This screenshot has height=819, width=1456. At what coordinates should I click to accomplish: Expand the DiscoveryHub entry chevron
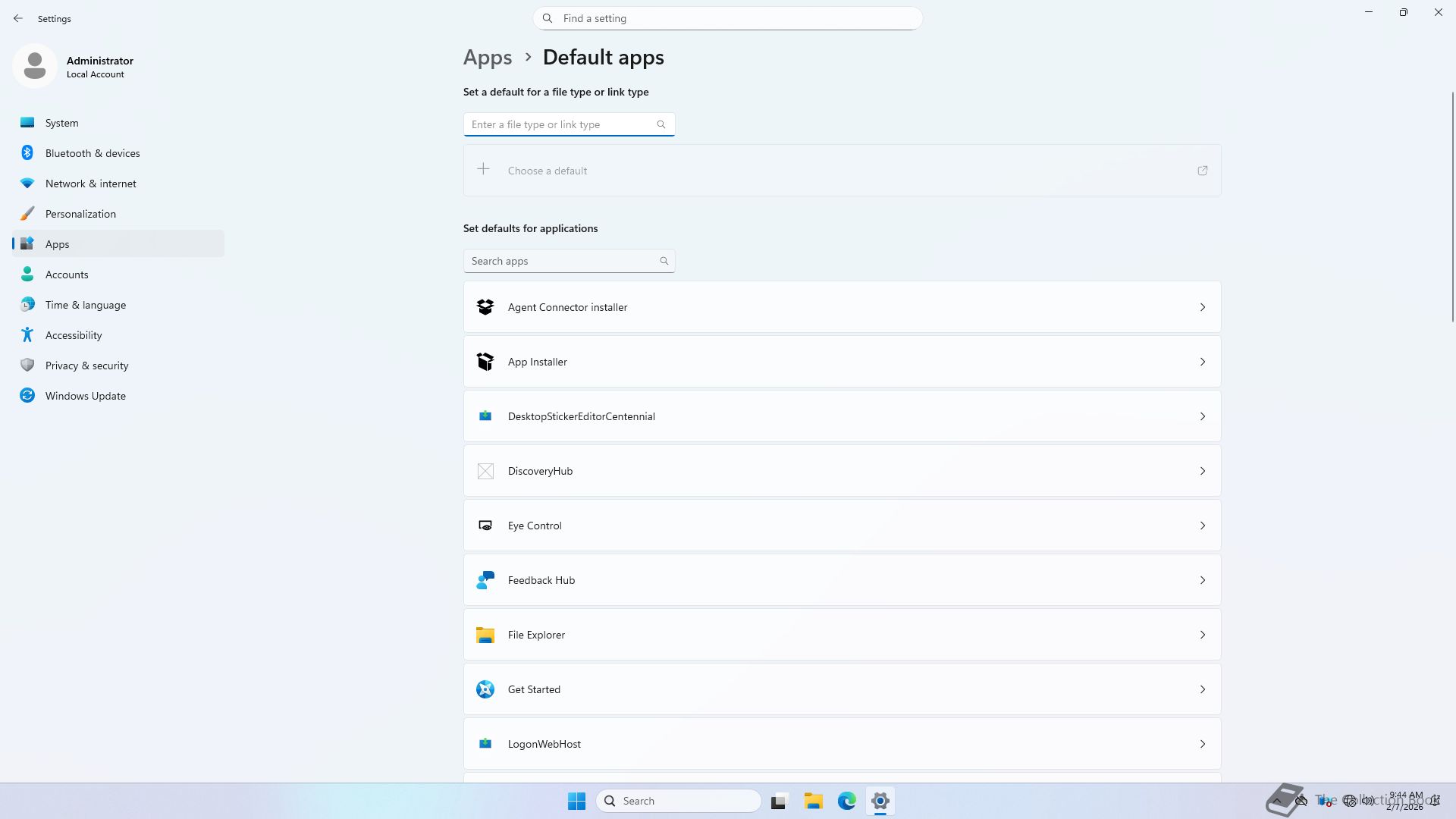(1202, 471)
